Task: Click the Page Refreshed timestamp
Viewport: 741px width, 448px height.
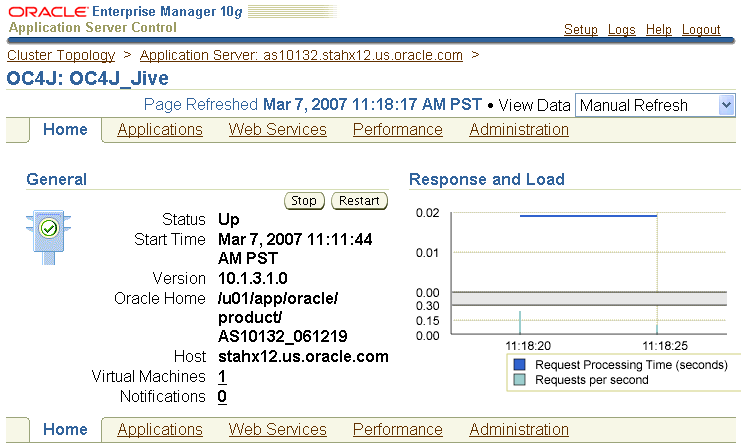Action: coord(372,104)
